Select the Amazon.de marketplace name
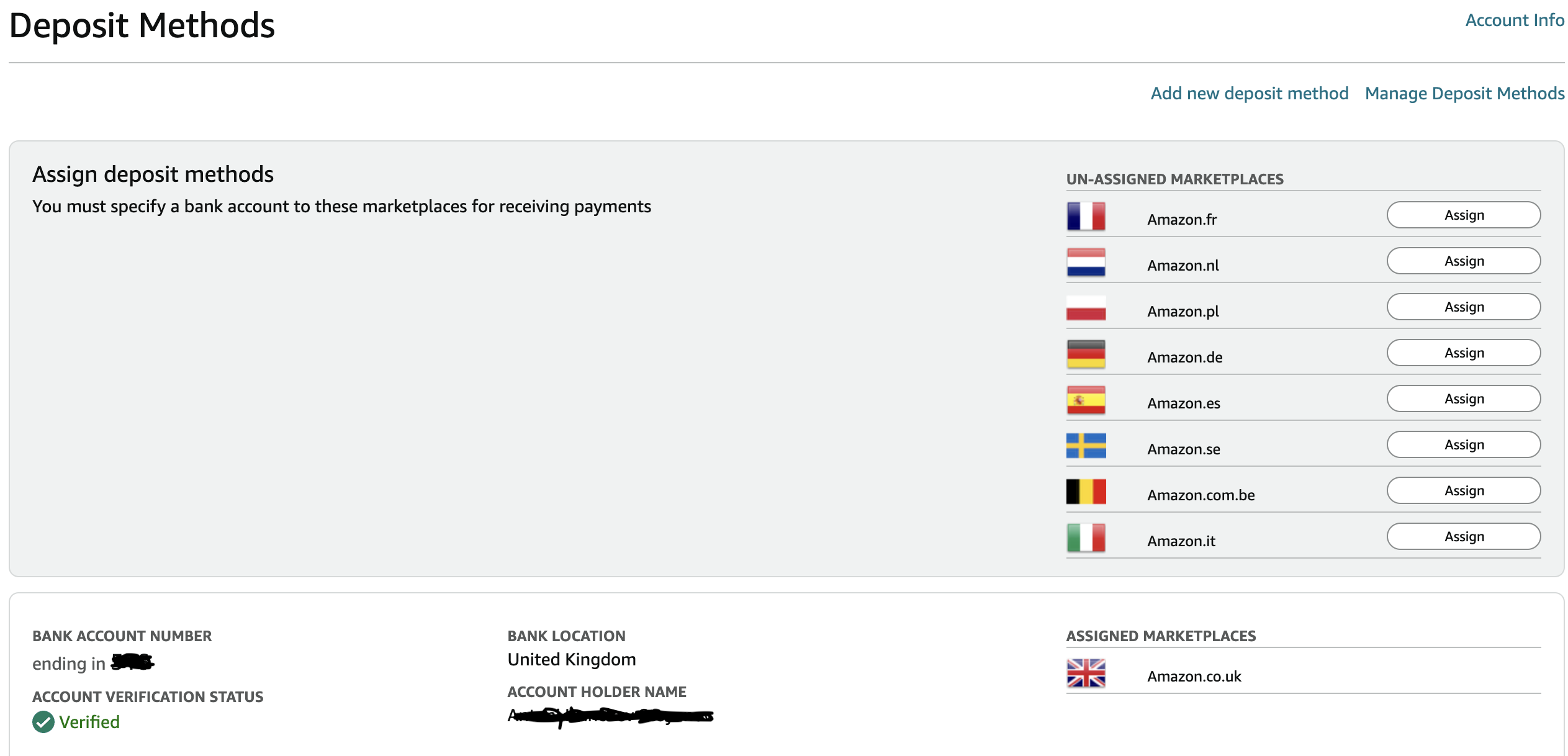The width and height of the screenshot is (1568, 756). tap(1185, 357)
